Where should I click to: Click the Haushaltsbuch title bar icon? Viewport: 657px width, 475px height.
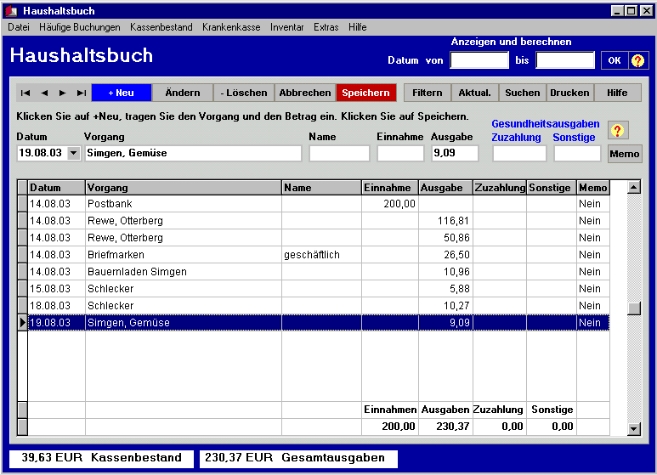pyautogui.click(x=11, y=8)
